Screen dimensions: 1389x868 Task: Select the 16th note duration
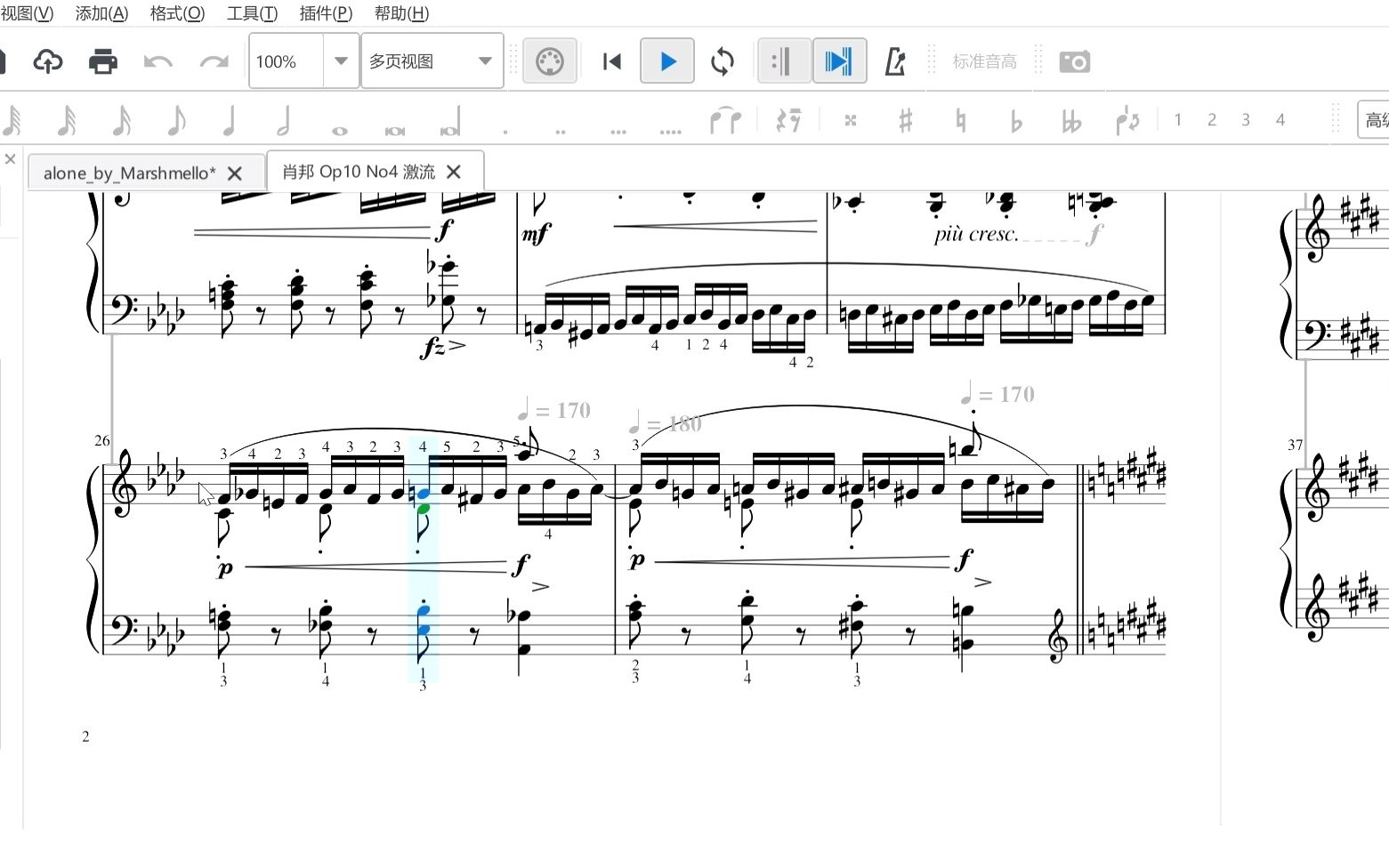[x=122, y=120]
